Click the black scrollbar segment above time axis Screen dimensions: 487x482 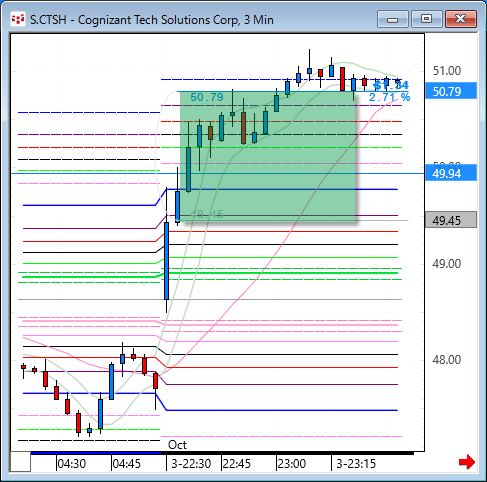click(288, 453)
